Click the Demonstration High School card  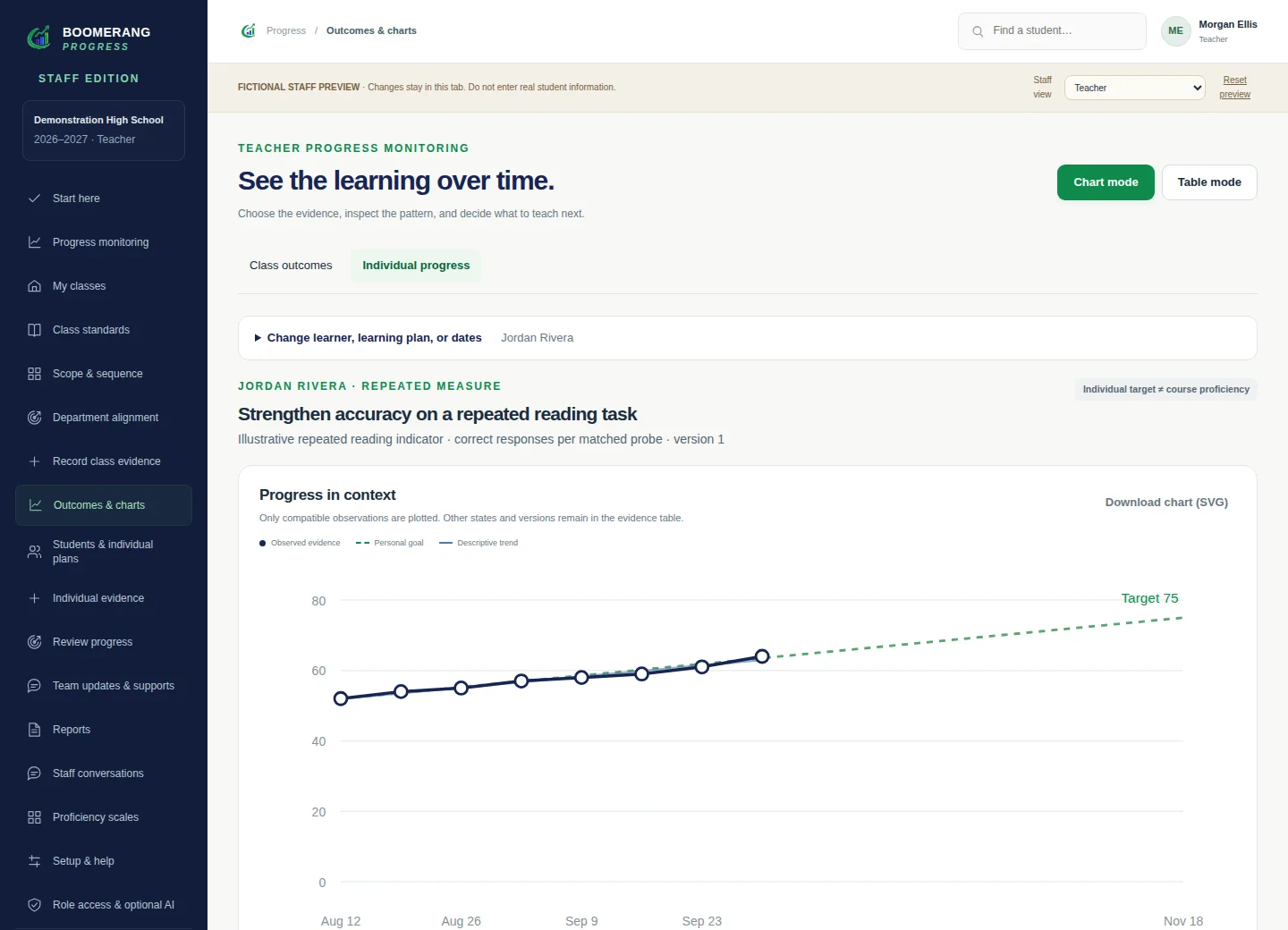[x=104, y=131]
